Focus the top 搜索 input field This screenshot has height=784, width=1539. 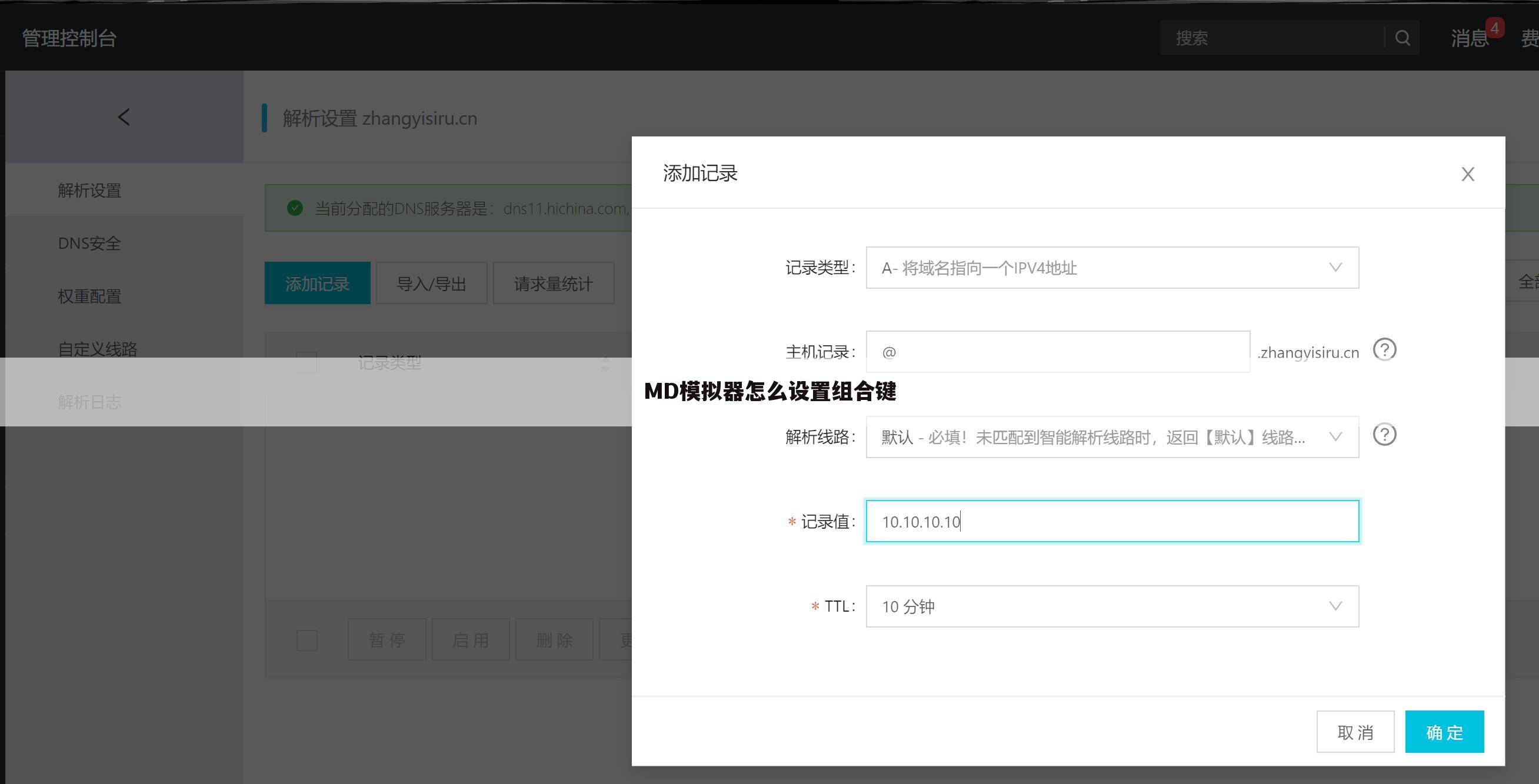point(1271,38)
